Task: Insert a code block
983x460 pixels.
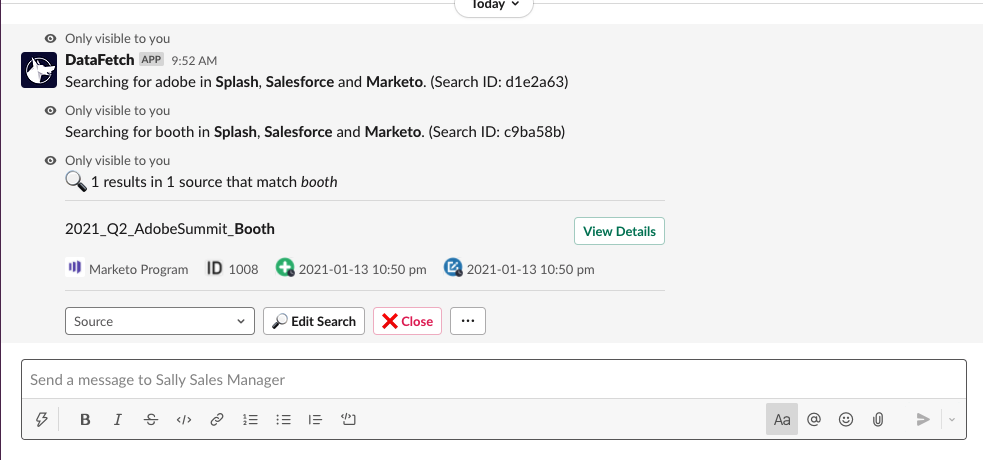Action: pos(349,420)
